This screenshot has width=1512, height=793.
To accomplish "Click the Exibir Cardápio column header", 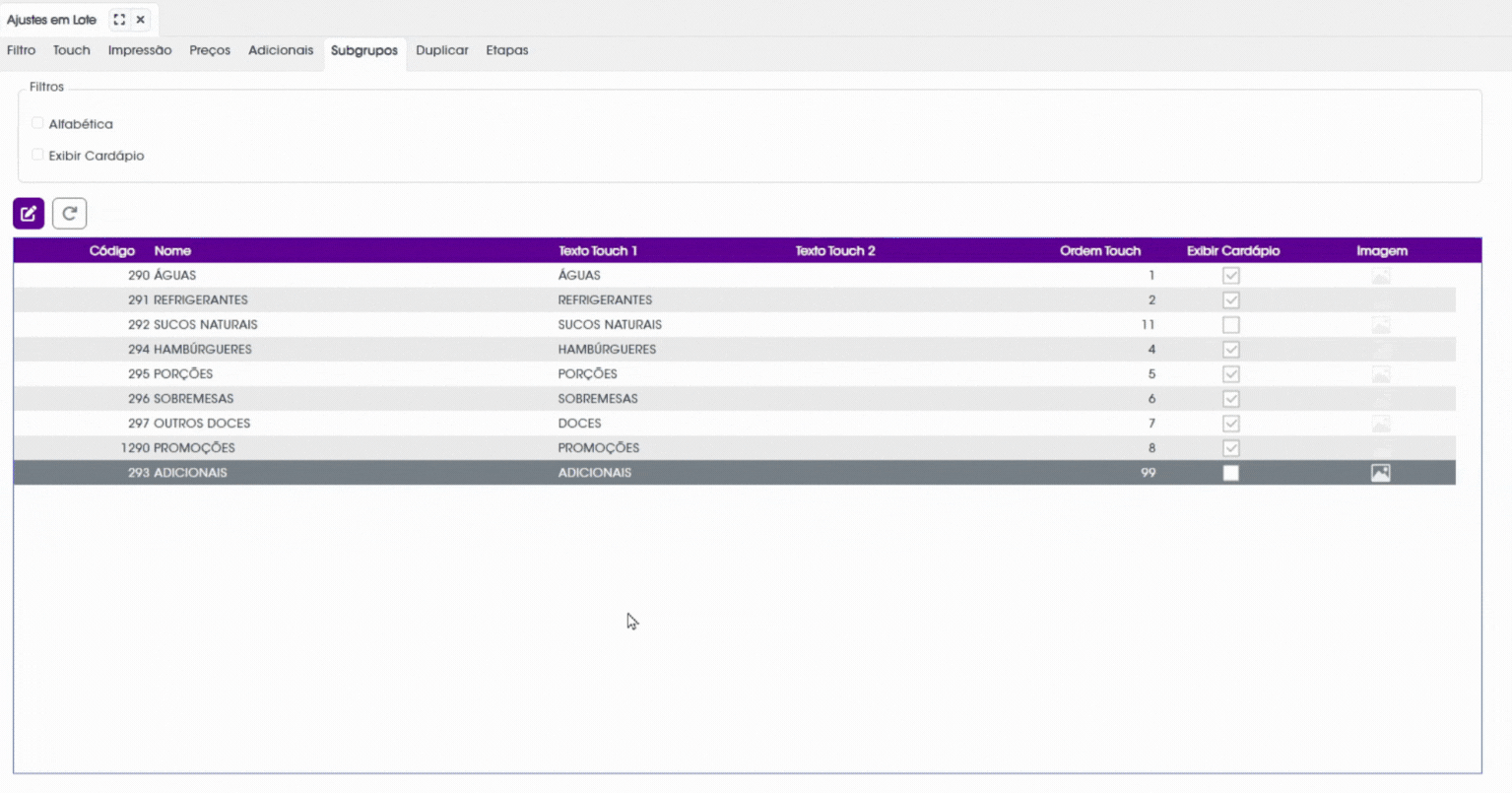I will [x=1233, y=251].
